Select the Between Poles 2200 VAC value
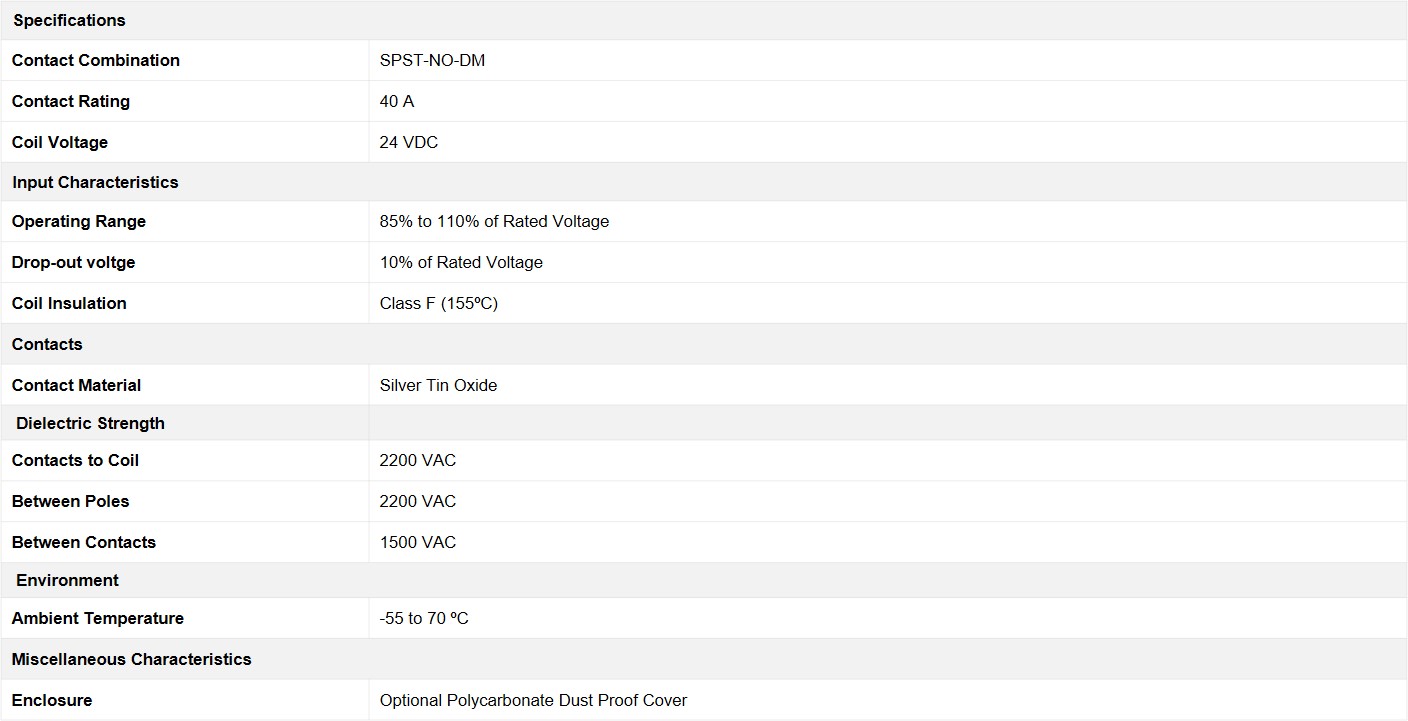Screen dimensions: 1408x721 pyautogui.click(x=417, y=501)
